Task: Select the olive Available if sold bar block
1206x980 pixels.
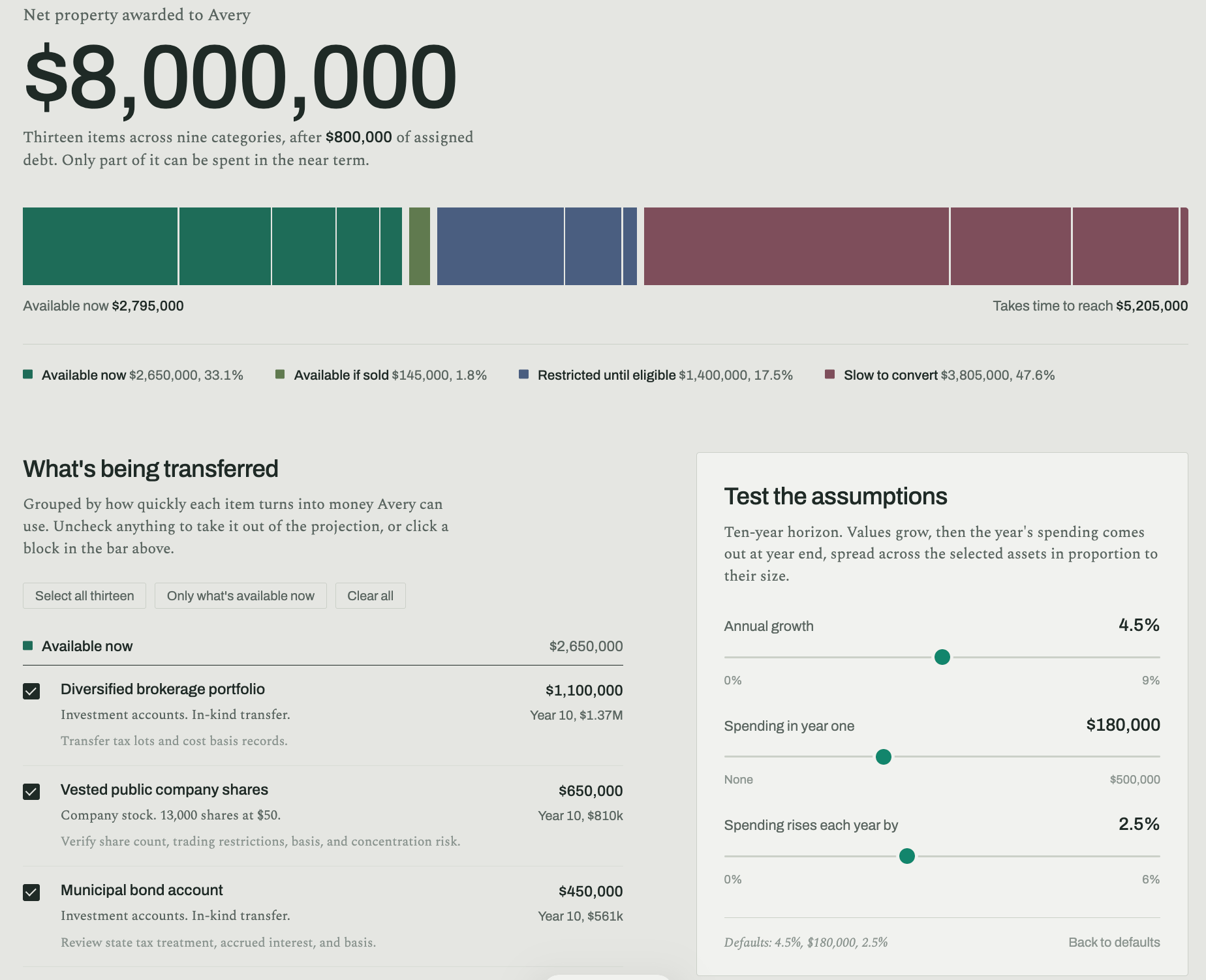Action: (x=420, y=246)
